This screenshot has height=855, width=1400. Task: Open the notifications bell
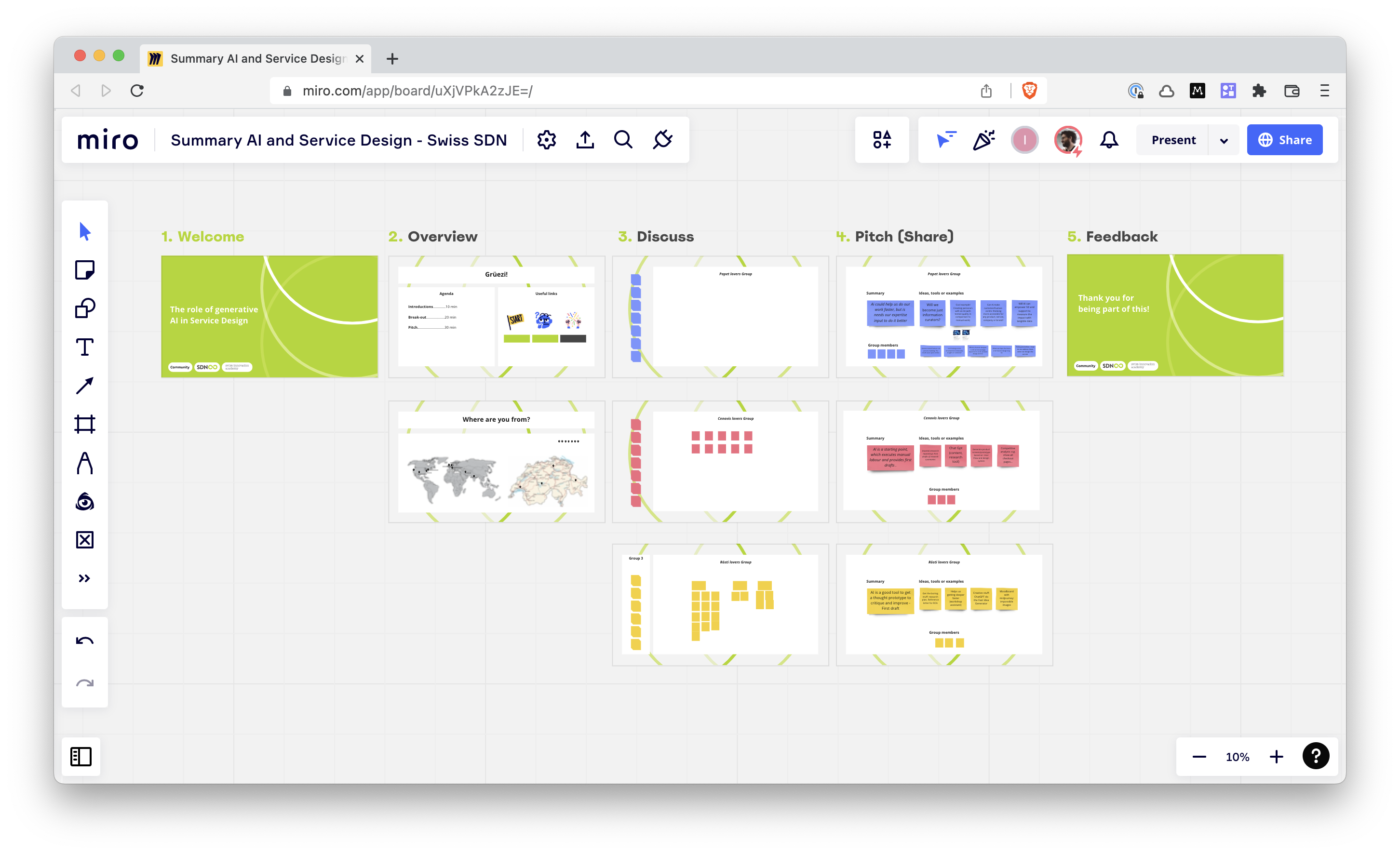coord(1108,140)
